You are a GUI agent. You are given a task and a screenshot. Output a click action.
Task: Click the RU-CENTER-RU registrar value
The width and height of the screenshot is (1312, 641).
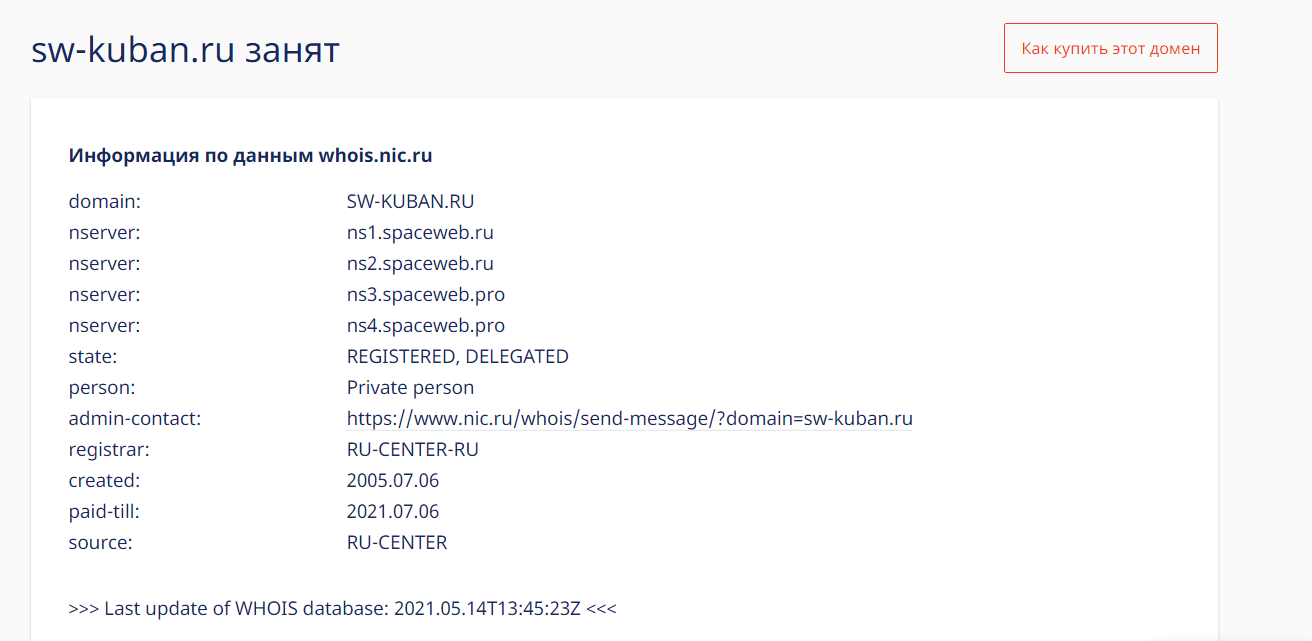(x=412, y=449)
